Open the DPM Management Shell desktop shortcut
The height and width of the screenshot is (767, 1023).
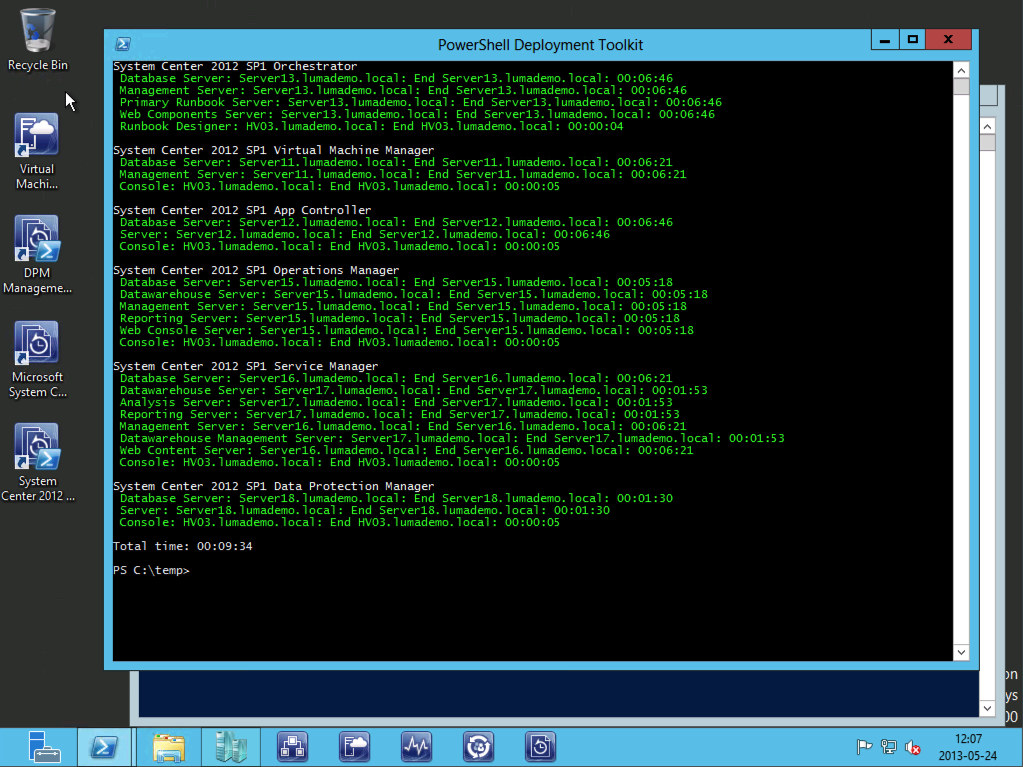[37, 254]
